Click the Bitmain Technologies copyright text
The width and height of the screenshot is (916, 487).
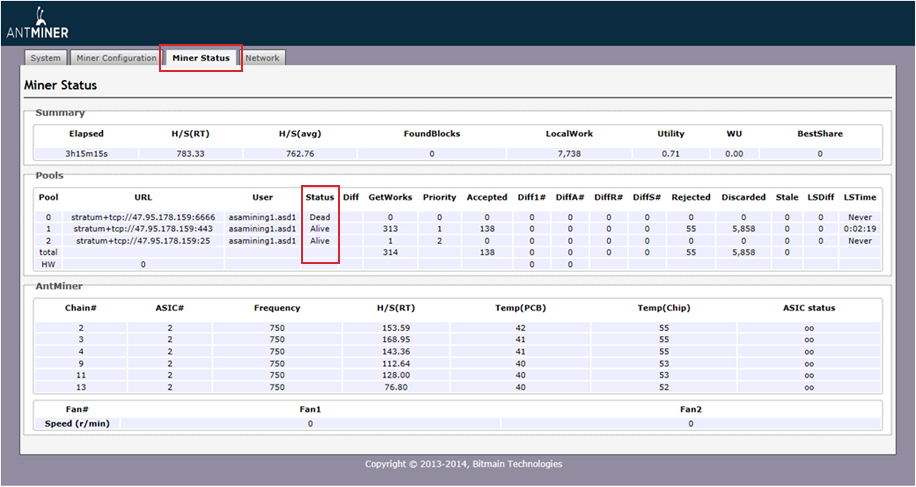(464, 464)
